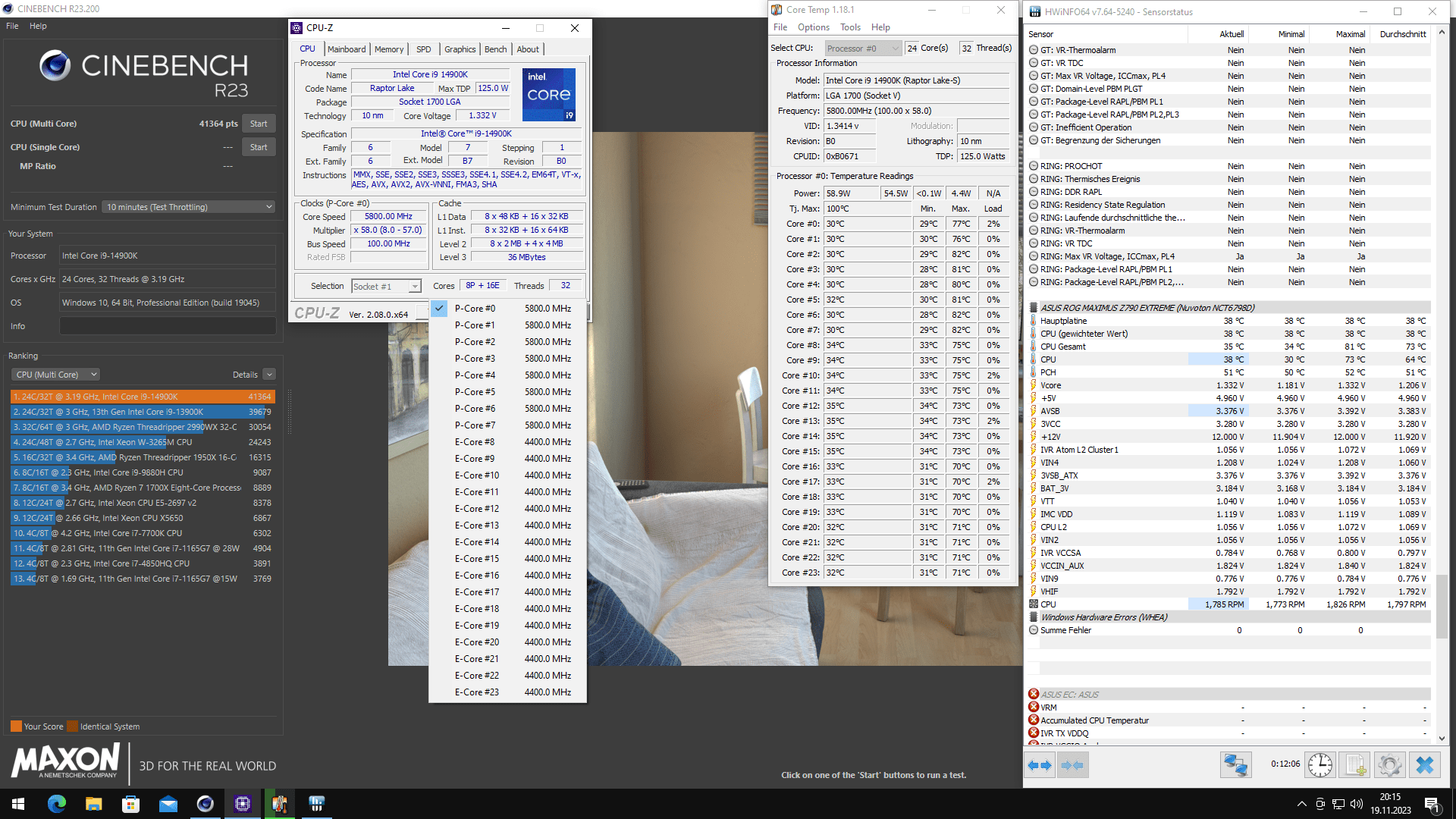Screen dimensions: 1456x819
Task: Switch to Cinebench via taskbar icon
Action: pyautogui.click(x=205, y=804)
